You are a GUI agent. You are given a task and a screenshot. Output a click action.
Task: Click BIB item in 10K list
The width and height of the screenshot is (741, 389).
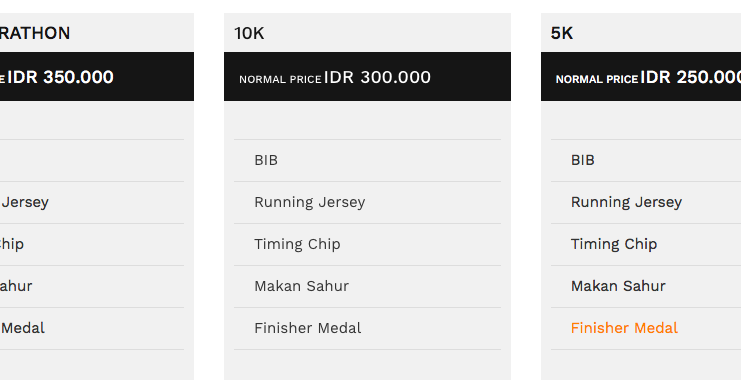266,160
